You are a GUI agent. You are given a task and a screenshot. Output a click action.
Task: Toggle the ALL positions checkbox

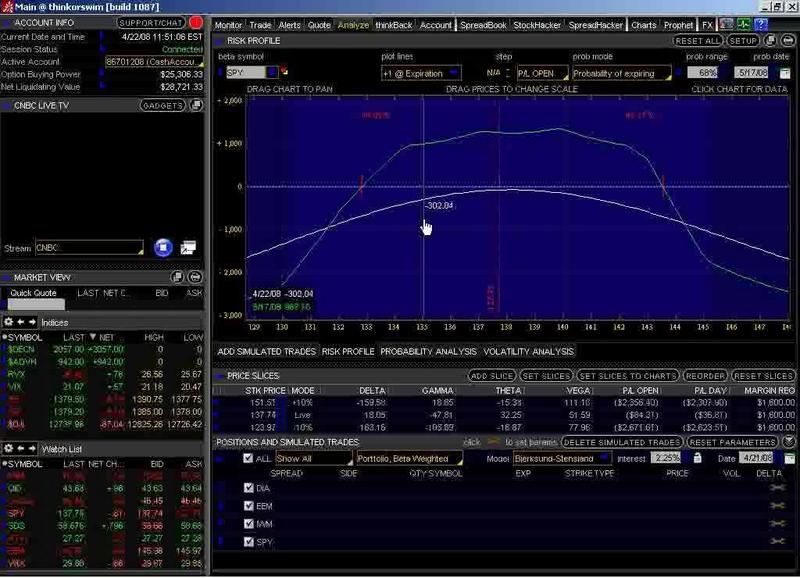click(248, 458)
